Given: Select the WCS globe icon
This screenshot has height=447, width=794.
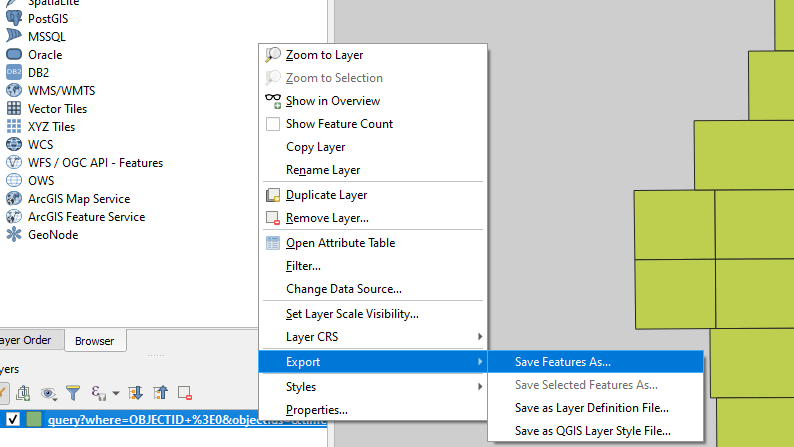Looking at the screenshot, I should pos(14,144).
